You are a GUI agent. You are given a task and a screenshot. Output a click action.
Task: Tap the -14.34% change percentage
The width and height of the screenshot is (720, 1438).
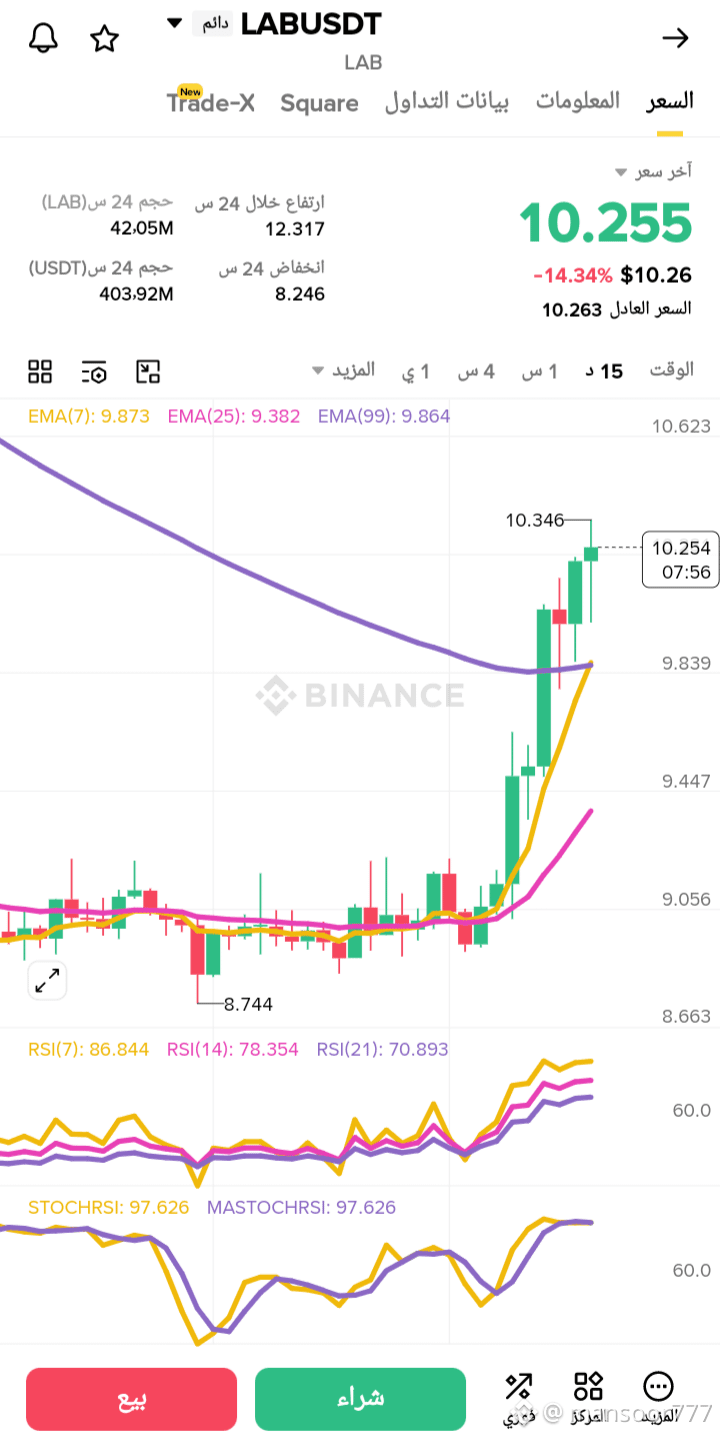click(572, 275)
